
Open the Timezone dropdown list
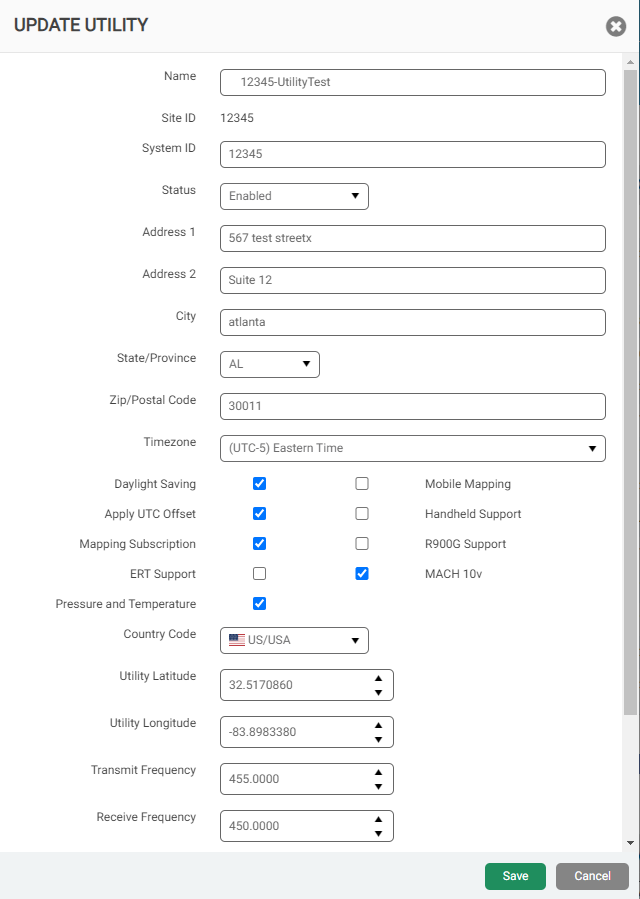[412, 448]
